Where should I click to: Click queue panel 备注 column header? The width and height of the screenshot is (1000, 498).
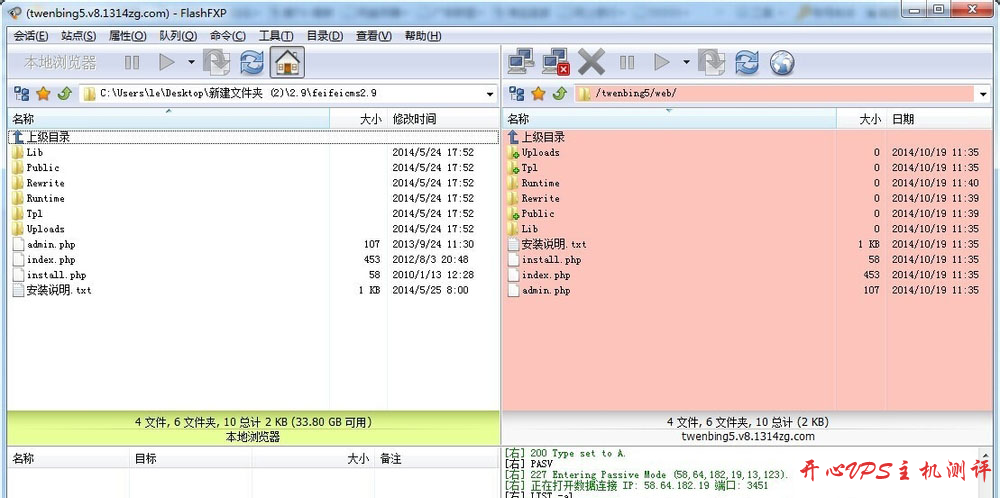[437, 458]
